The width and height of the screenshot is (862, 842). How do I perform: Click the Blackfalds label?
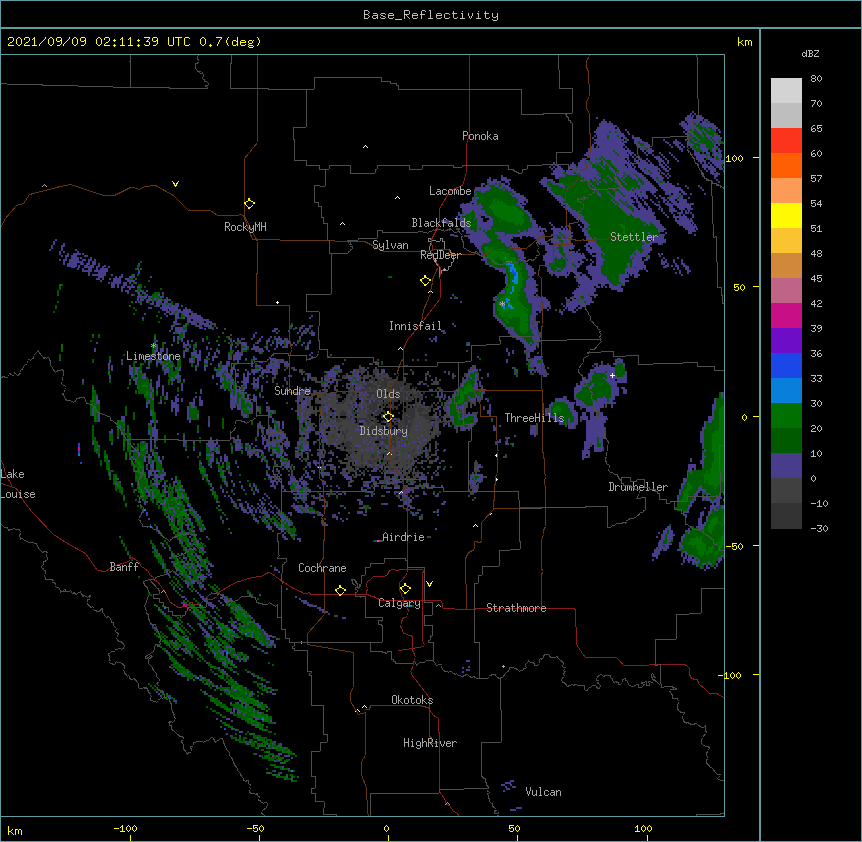[441, 223]
